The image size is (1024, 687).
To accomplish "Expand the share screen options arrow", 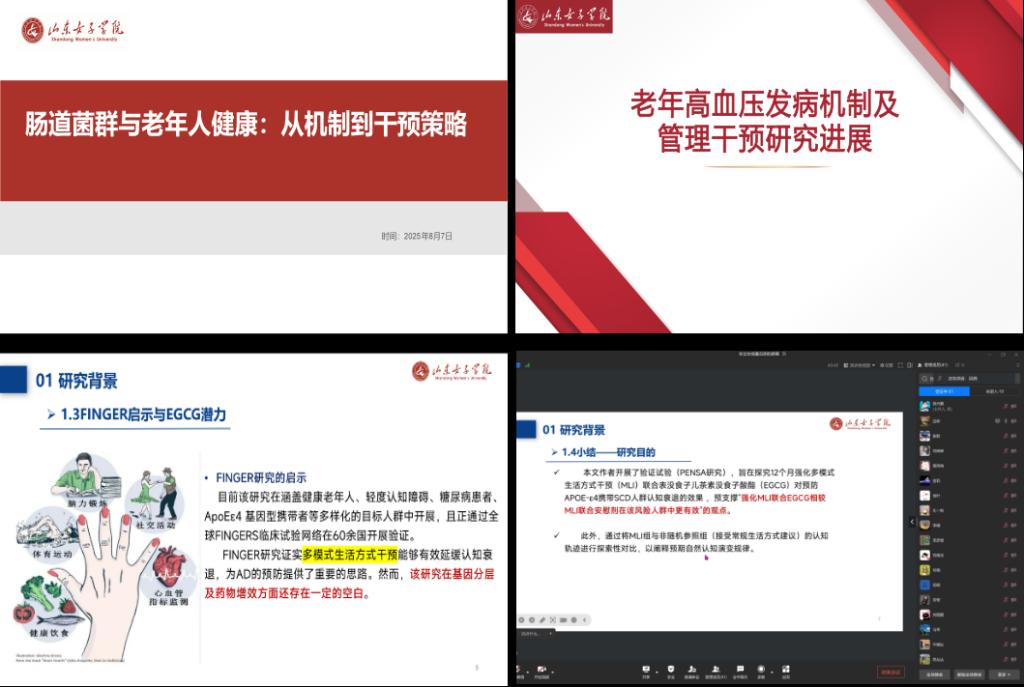I will pos(657,672).
